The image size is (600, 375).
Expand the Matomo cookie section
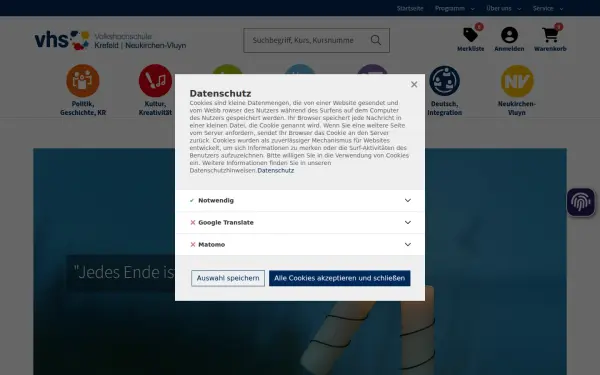[x=300, y=245]
